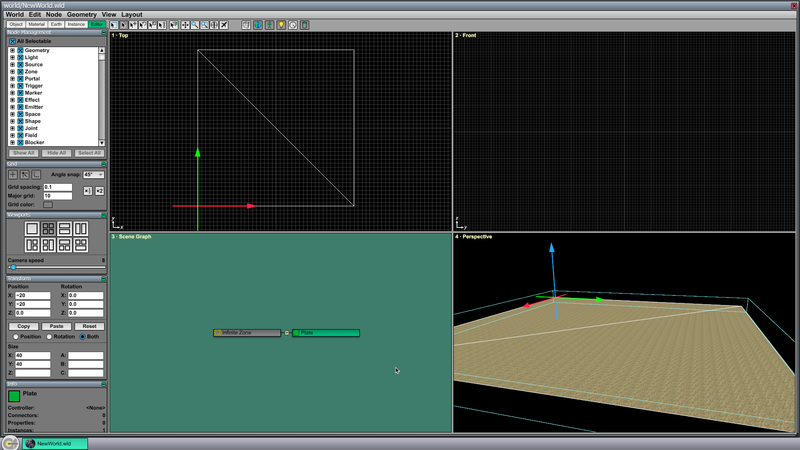The height and width of the screenshot is (450, 800).
Task: Click the Position X input field
Action: pos(33,295)
